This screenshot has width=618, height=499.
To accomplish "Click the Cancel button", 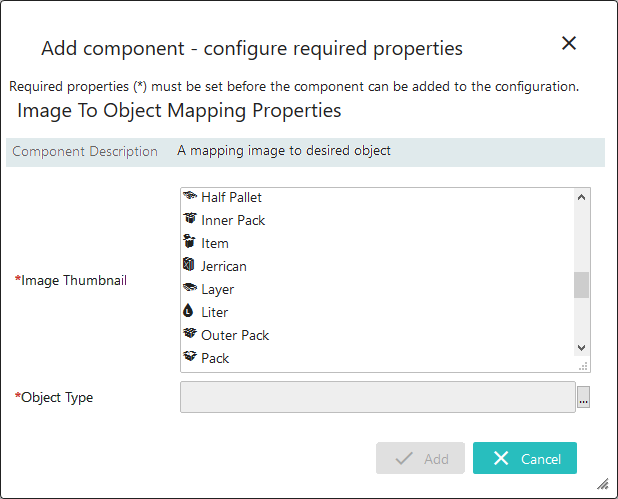I will [525, 458].
